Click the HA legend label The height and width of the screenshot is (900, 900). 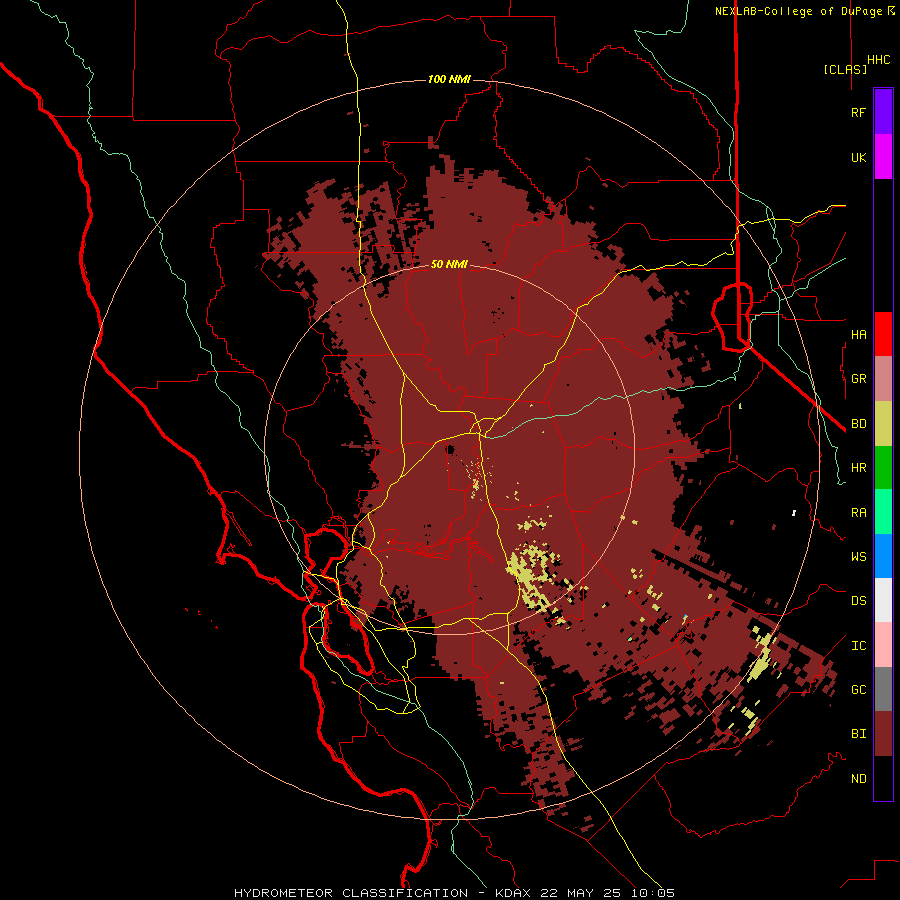click(x=858, y=334)
